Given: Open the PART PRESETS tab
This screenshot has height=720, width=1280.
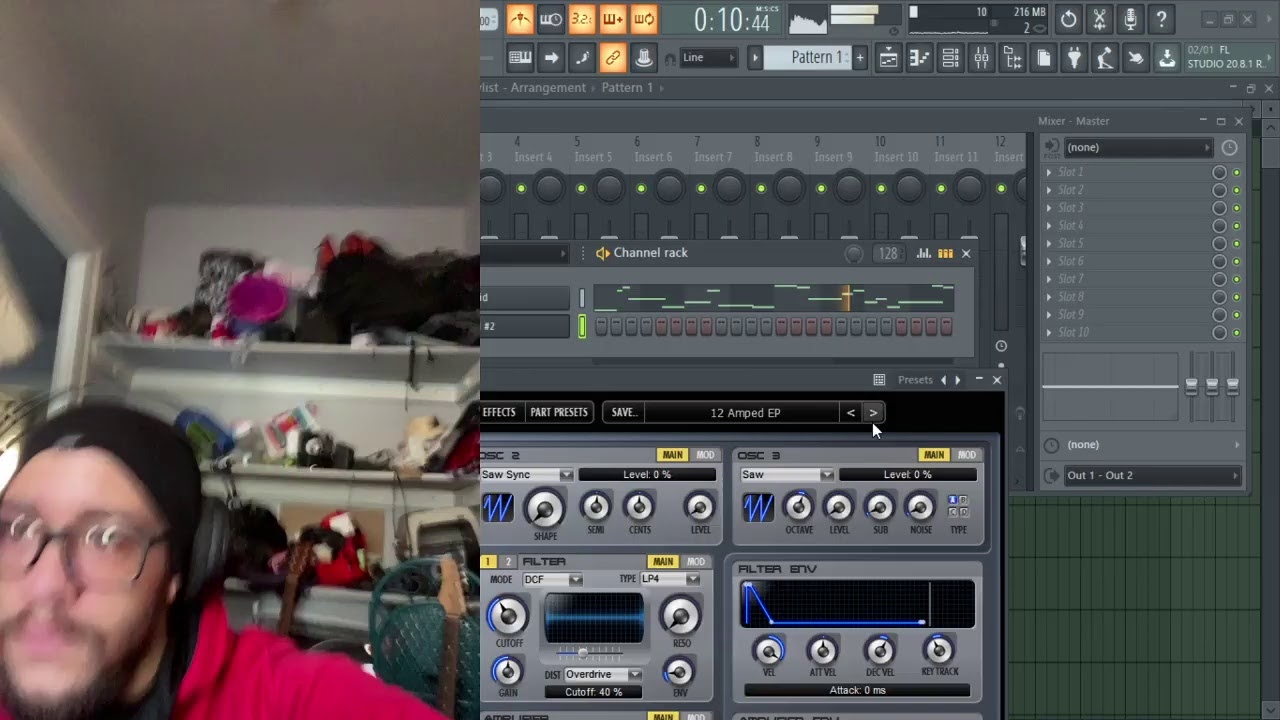Looking at the screenshot, I should point(559,412).
